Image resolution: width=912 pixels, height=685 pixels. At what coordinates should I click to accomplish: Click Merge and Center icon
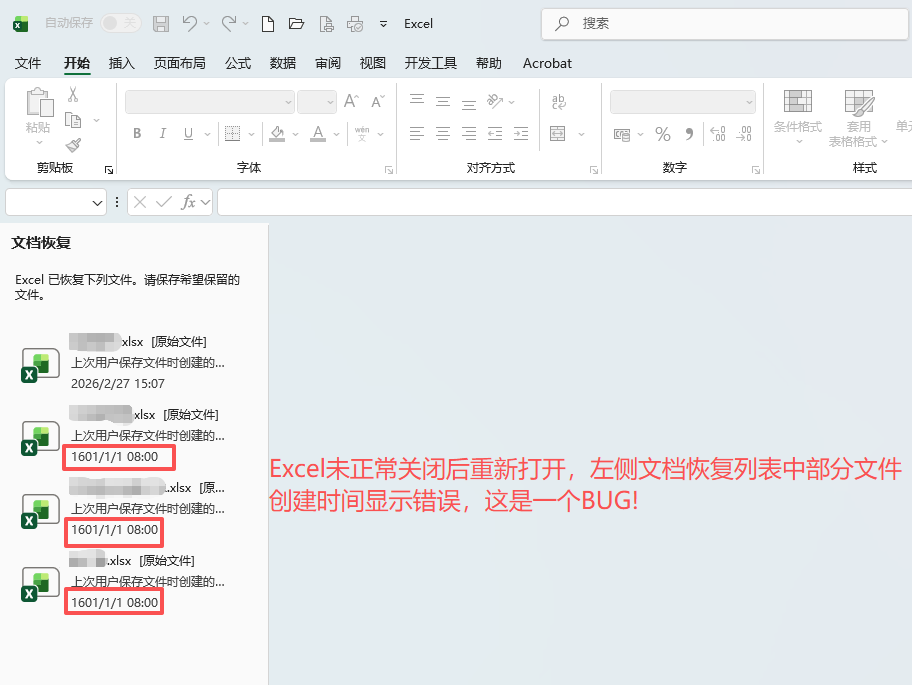click(x=558, y=134)
